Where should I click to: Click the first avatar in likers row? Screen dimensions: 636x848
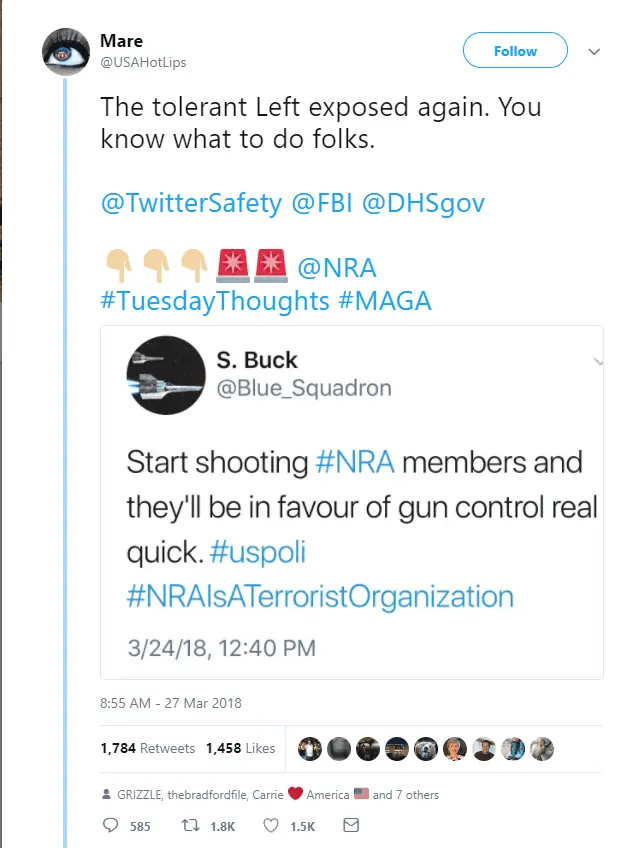[x=312, y=748]
